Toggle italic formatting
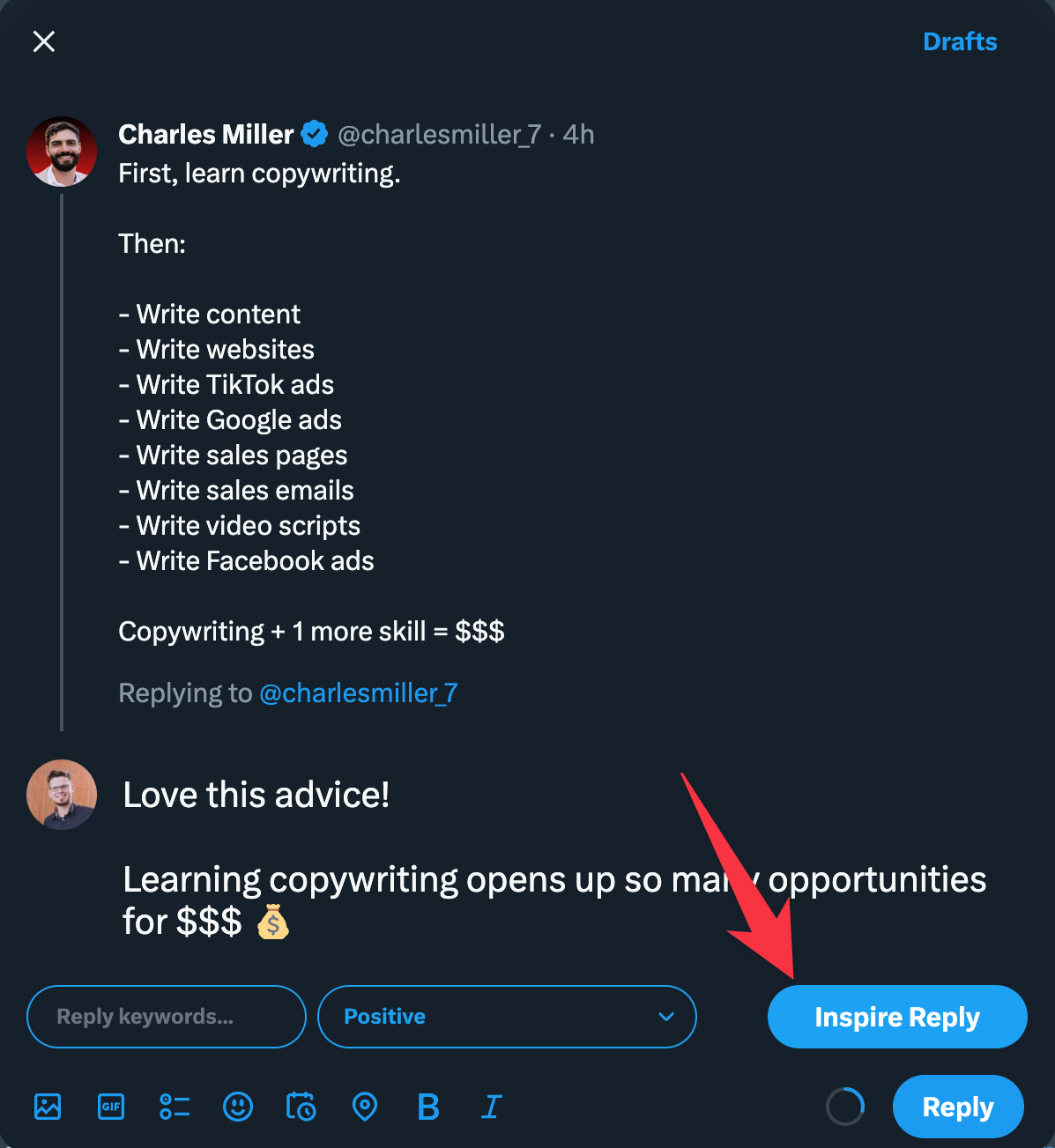1055x1148 pixels. 492,1107
